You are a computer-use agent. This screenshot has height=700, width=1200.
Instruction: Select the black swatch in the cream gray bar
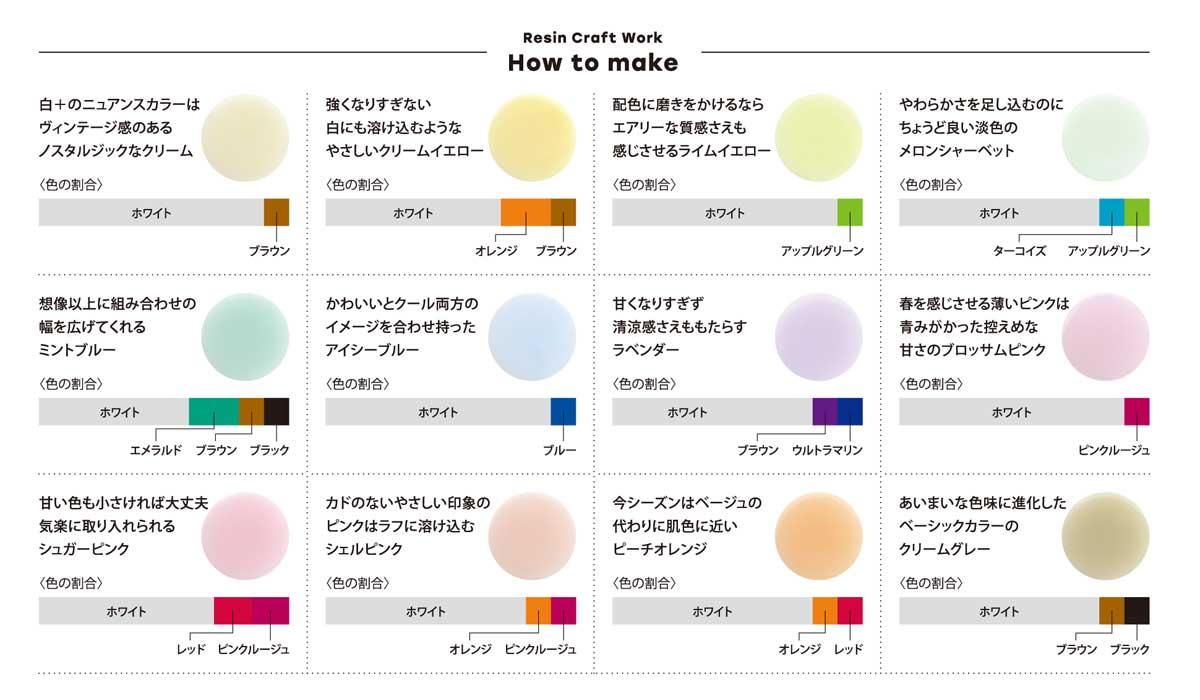pos(1137,611)
